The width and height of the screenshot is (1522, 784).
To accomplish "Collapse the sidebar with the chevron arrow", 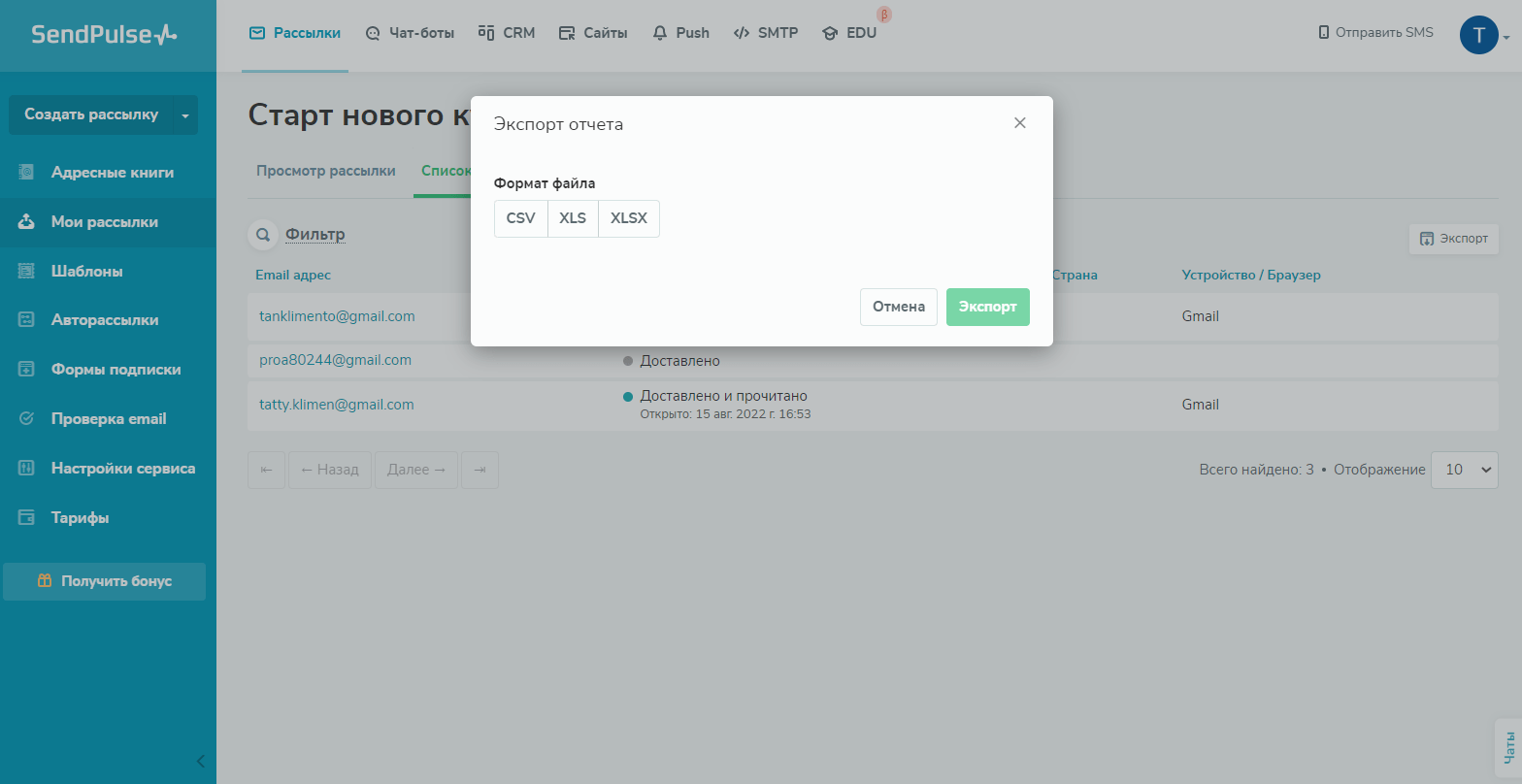I will [x=200, y=761].
